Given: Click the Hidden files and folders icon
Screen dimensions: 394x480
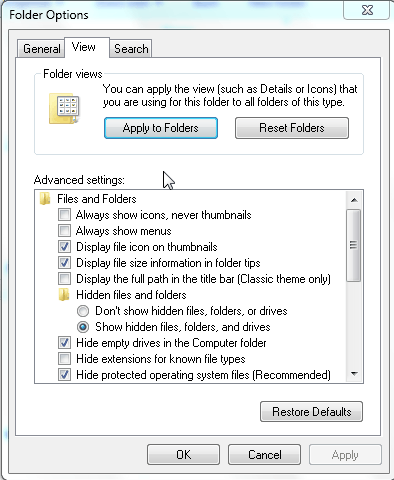Looking at the screenshot, I should (64, 295).
